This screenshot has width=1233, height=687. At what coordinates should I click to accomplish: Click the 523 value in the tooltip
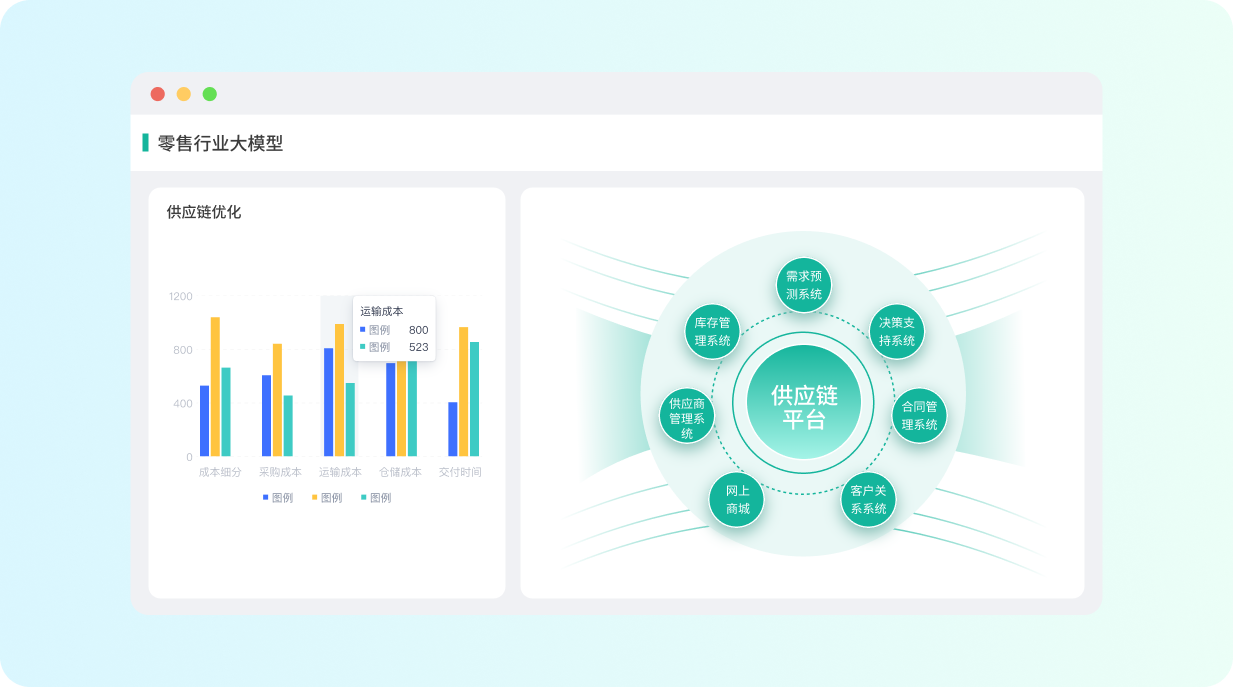418,347
